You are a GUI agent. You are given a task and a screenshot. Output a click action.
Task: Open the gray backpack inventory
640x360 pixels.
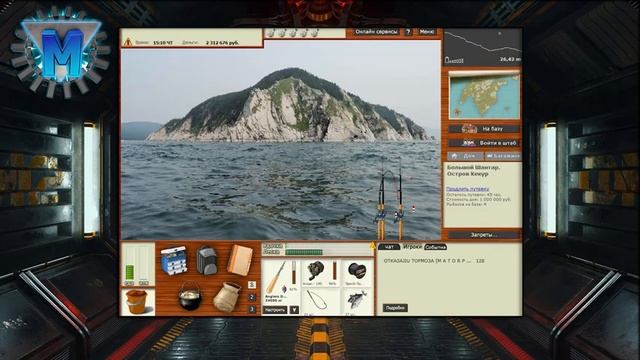point(207,260)
